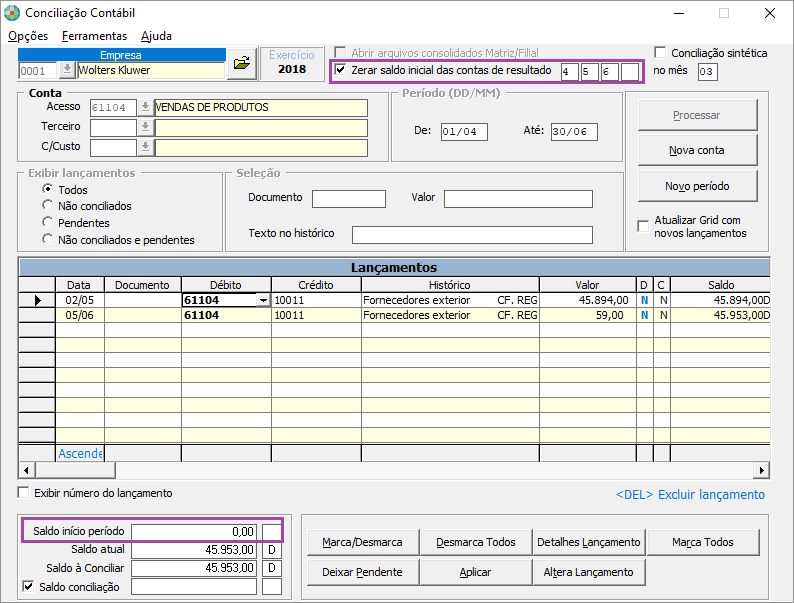Click the Nova conta button
794x603 pixels.
[x=697, y=150]
